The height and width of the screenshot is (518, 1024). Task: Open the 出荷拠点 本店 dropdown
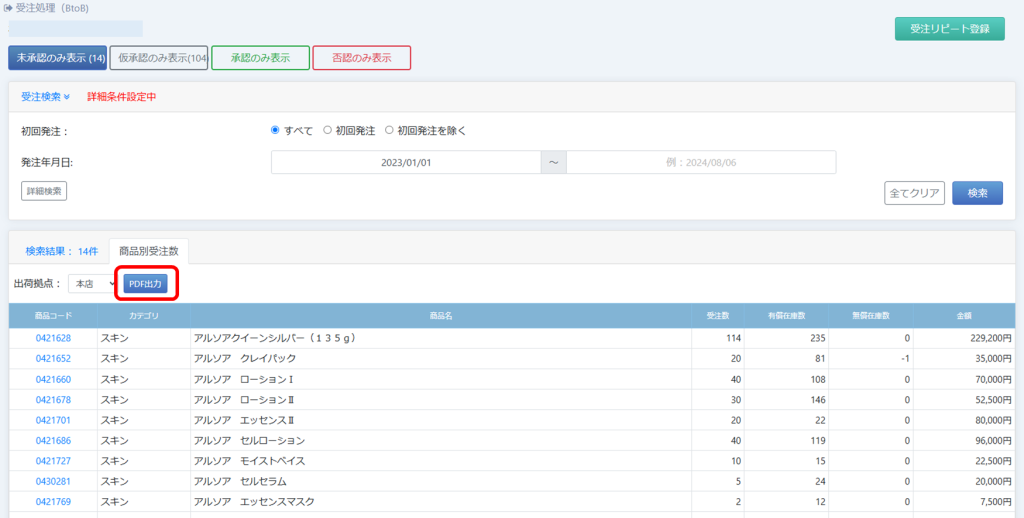click(93, 284)
